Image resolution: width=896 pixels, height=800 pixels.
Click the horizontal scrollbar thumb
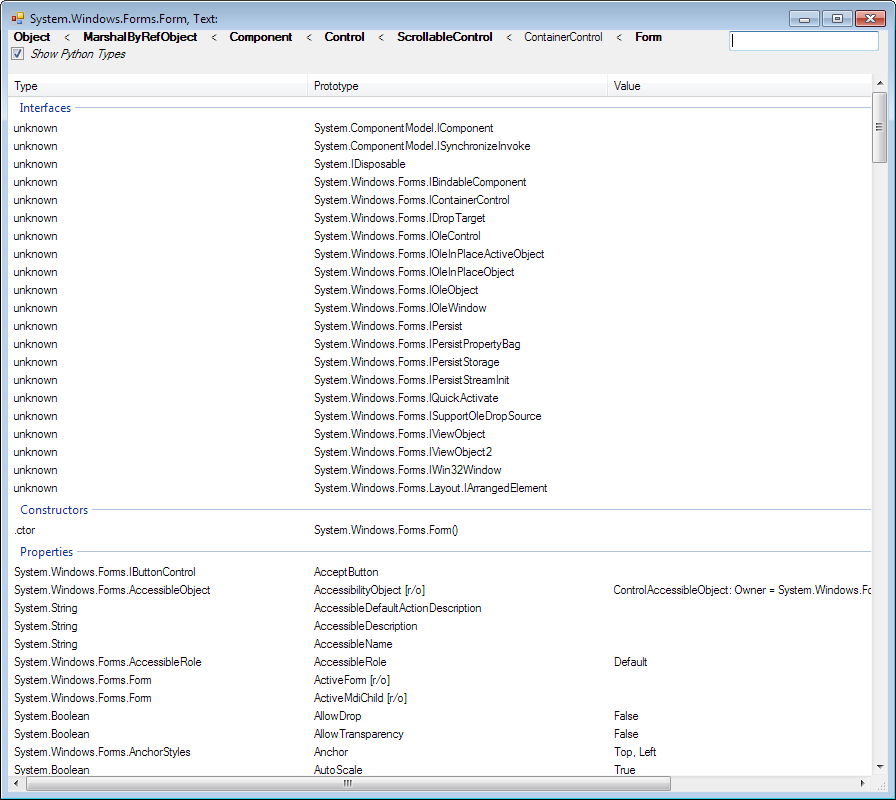coord(348,783)
